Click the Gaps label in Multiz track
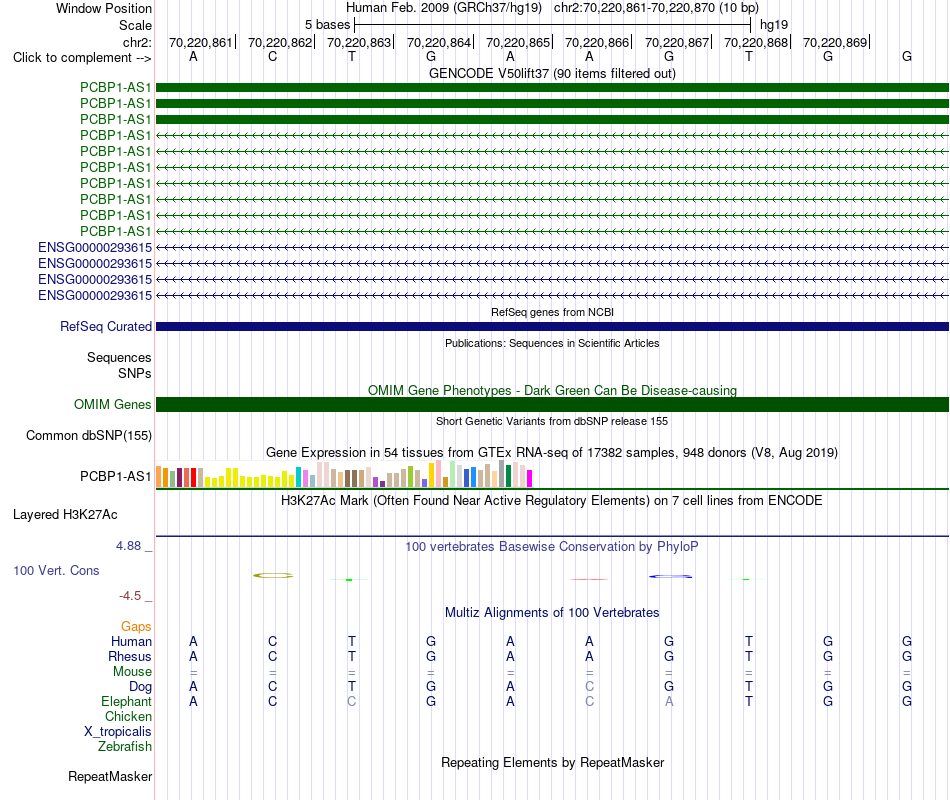Viewport: 950px width, 800px height. [136, 626]
